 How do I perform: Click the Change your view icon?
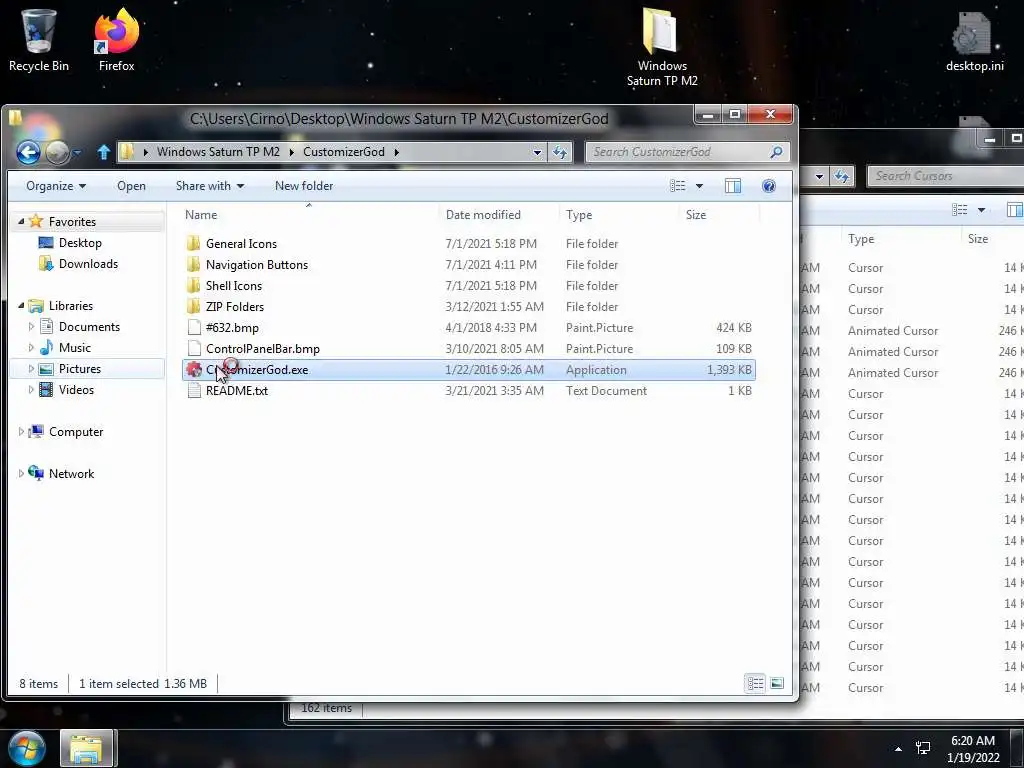point(678,186)
